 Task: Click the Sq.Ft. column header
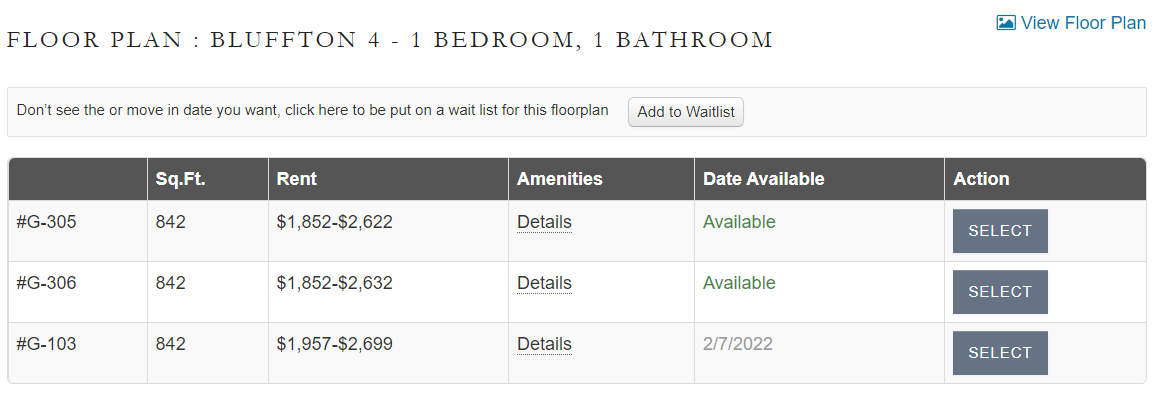click(180, 179)
